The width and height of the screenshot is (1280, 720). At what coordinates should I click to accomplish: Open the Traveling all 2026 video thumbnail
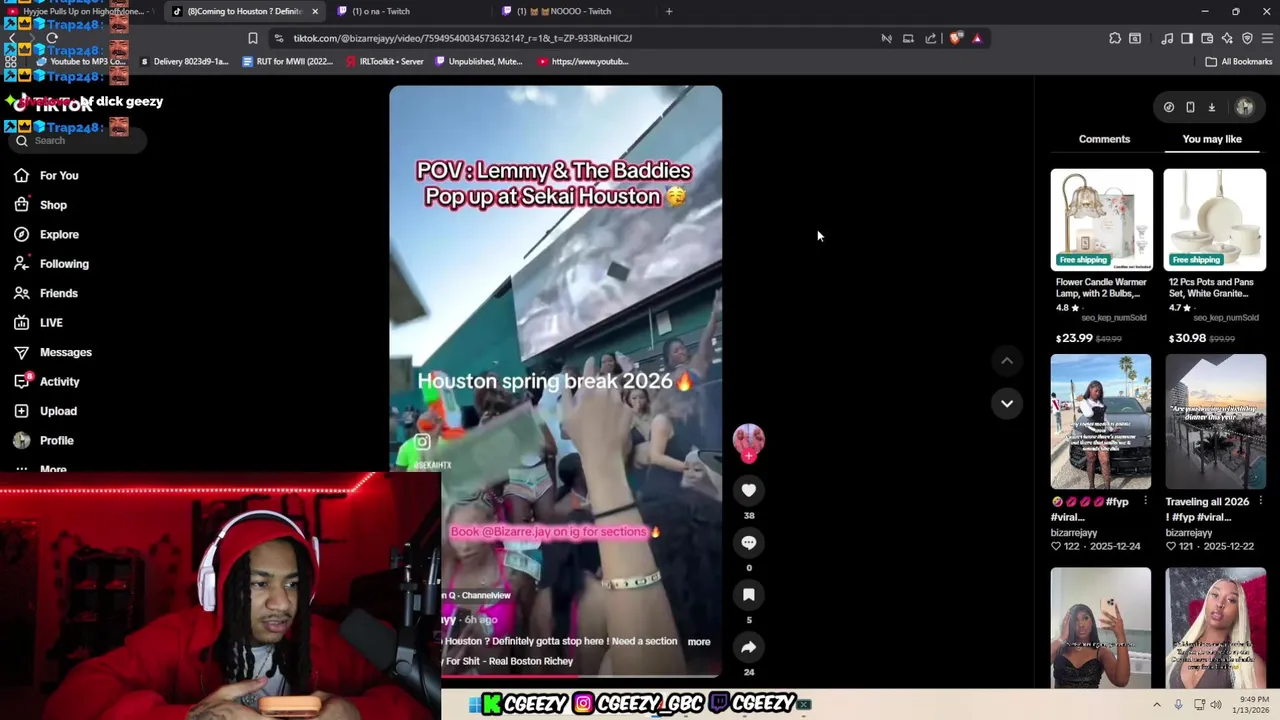pyautogui.click(x=1215, y=423)
